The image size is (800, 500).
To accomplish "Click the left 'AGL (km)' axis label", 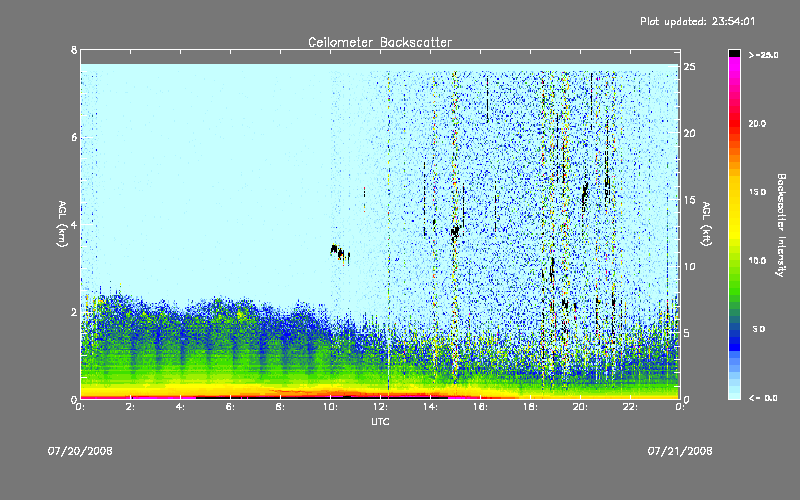I will pos(62,224).
